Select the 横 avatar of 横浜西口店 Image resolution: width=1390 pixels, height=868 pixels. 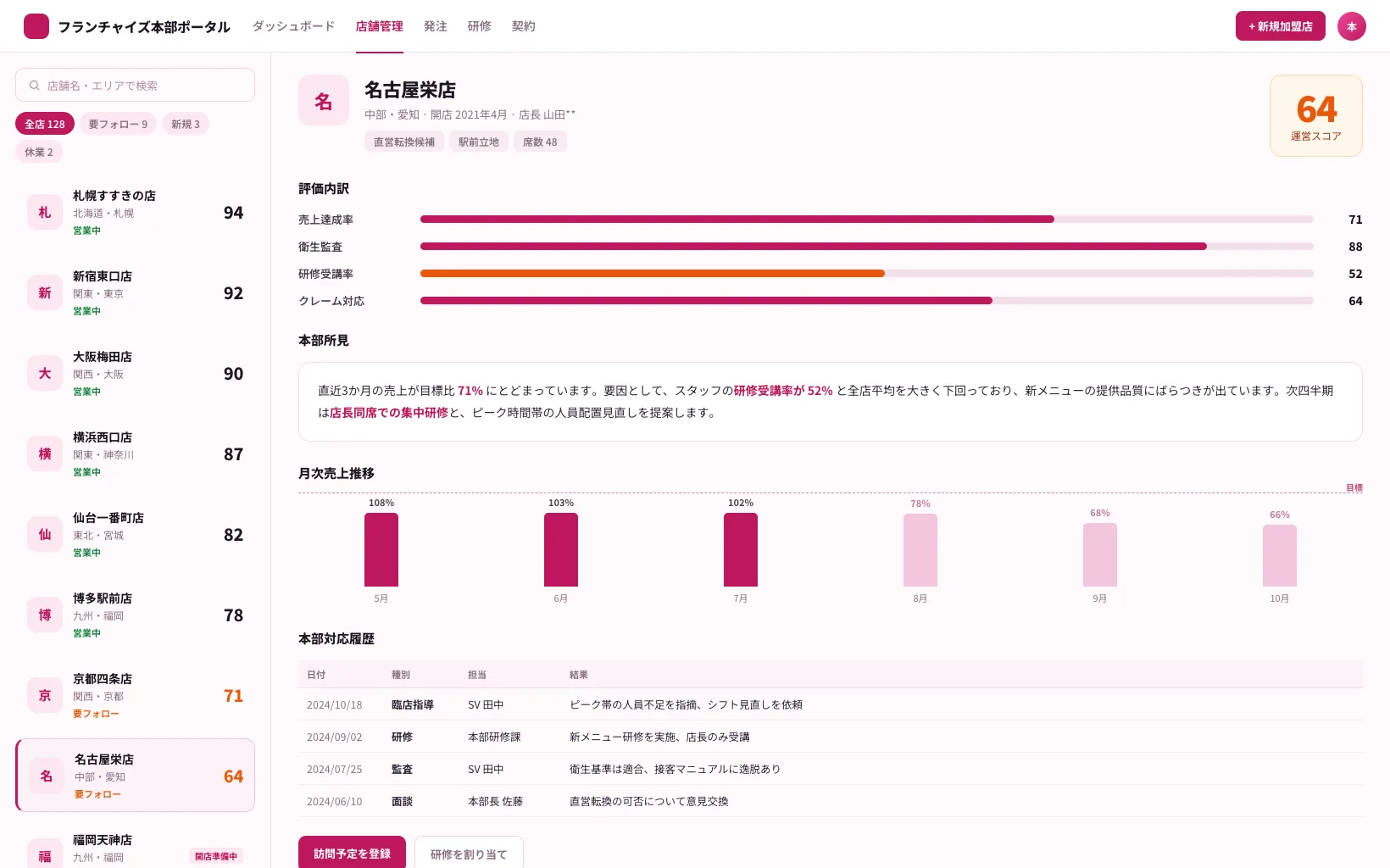45,454
